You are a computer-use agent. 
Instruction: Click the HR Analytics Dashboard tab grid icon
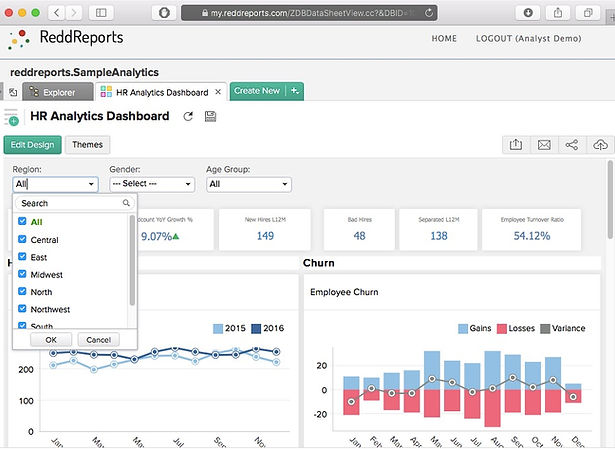106,92
